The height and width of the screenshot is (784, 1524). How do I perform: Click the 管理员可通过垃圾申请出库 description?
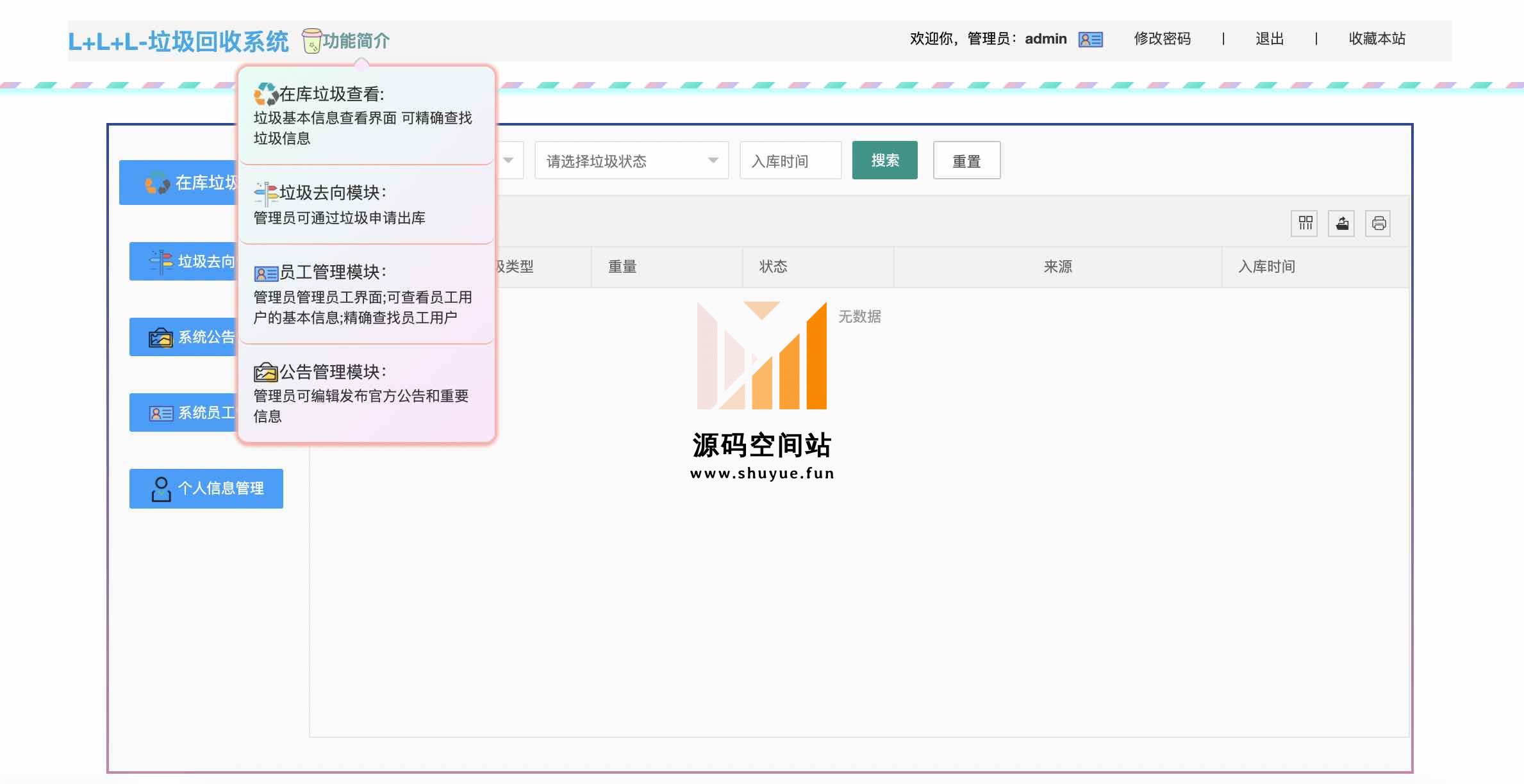[x=339, y=218]
